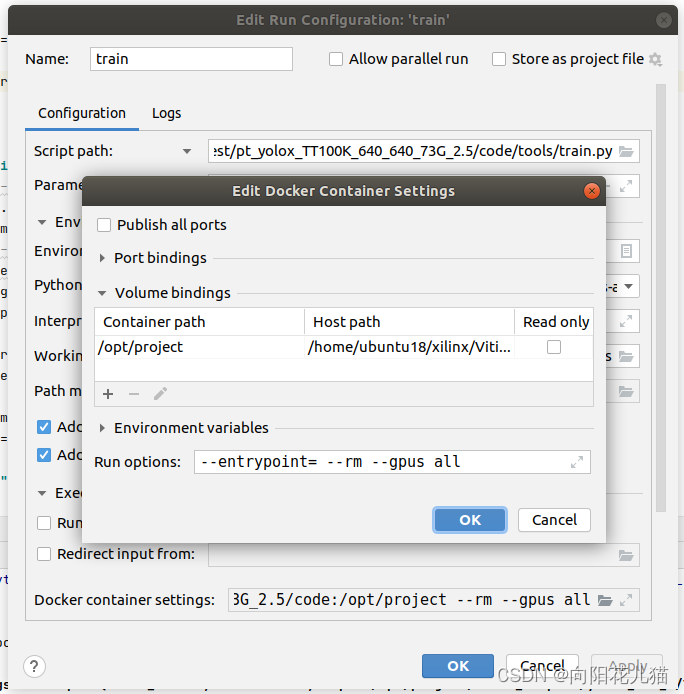
Task: Expand the Environment variables section
Action: pyautogui.click(x=102, y=428)
